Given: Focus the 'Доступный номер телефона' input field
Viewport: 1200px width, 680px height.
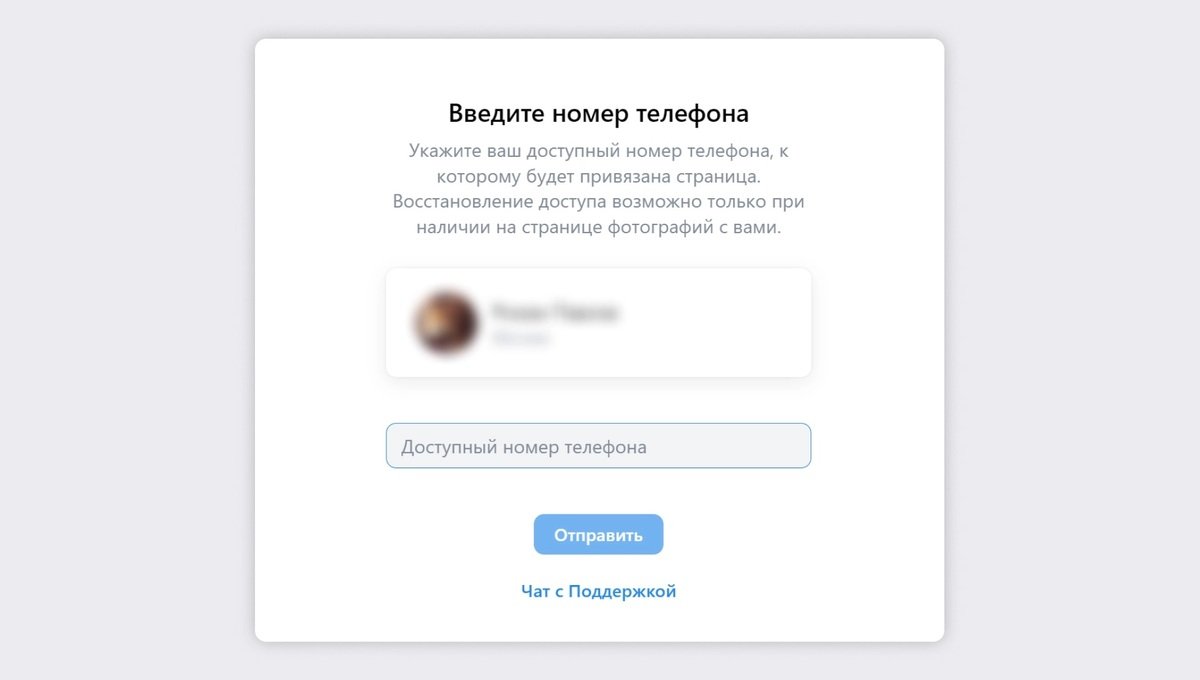Looking at the screenshot, I should pos(598,446).
